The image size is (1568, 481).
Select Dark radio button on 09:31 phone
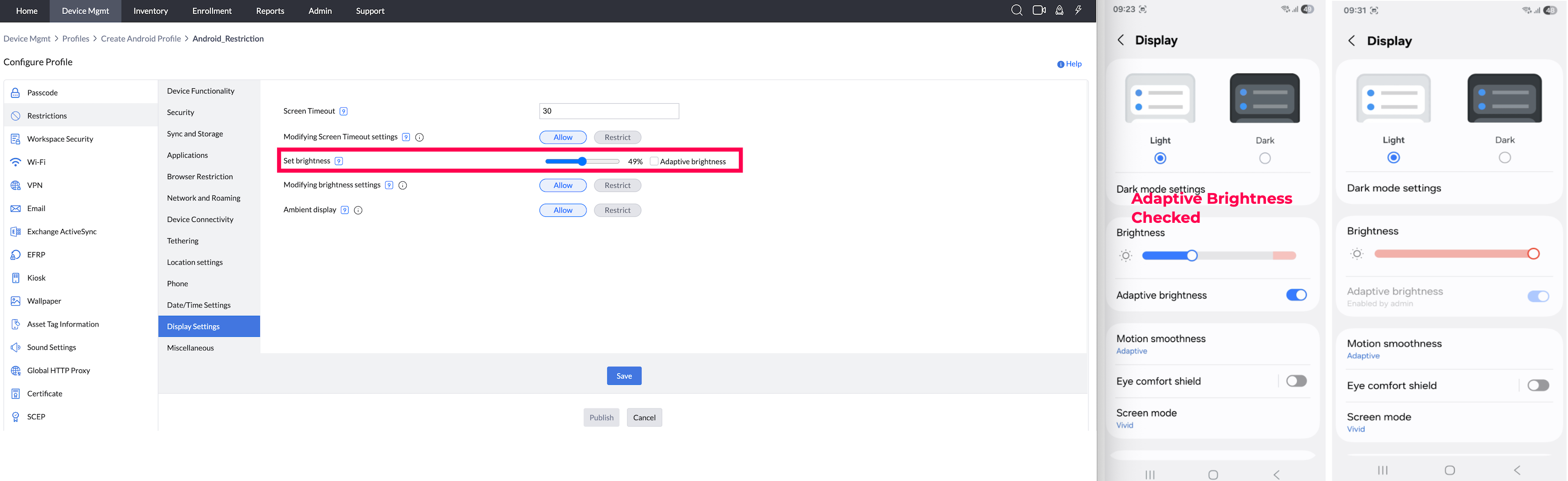point(1505,158)
